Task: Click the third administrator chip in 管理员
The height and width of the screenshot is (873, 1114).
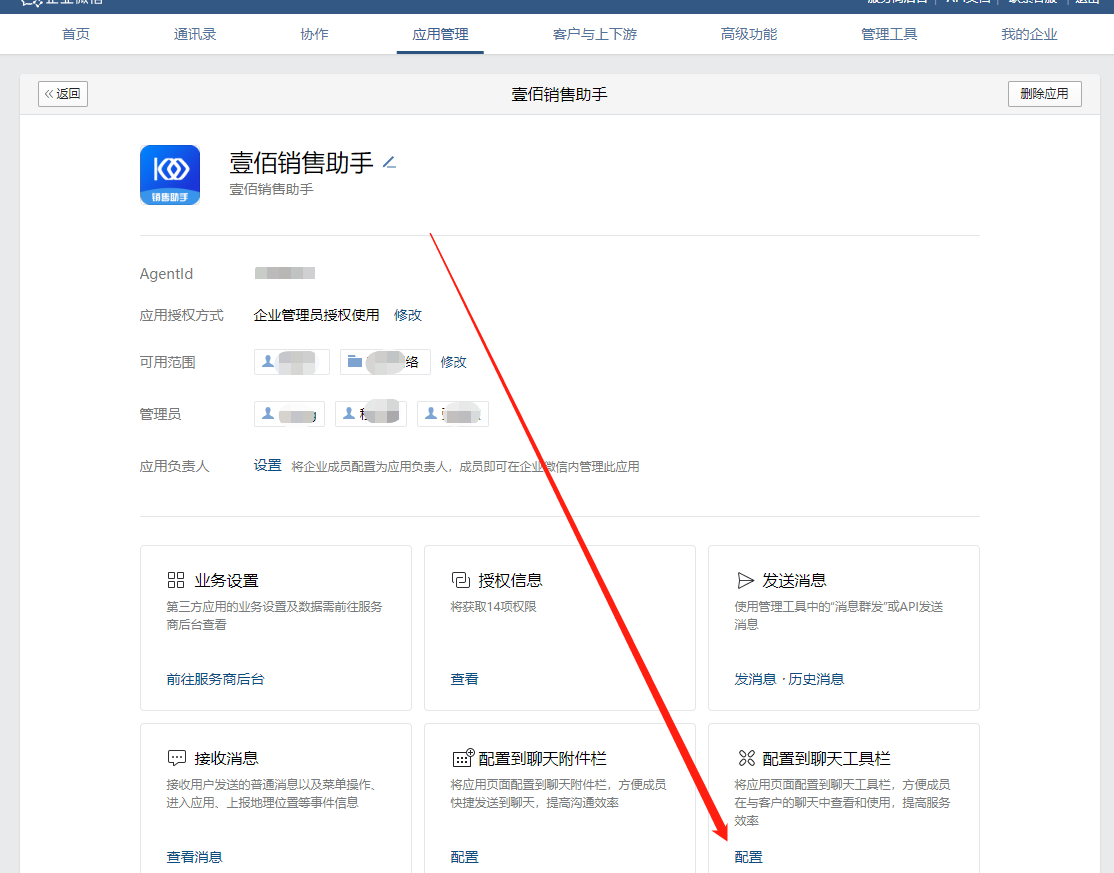Action: [453, 414]
